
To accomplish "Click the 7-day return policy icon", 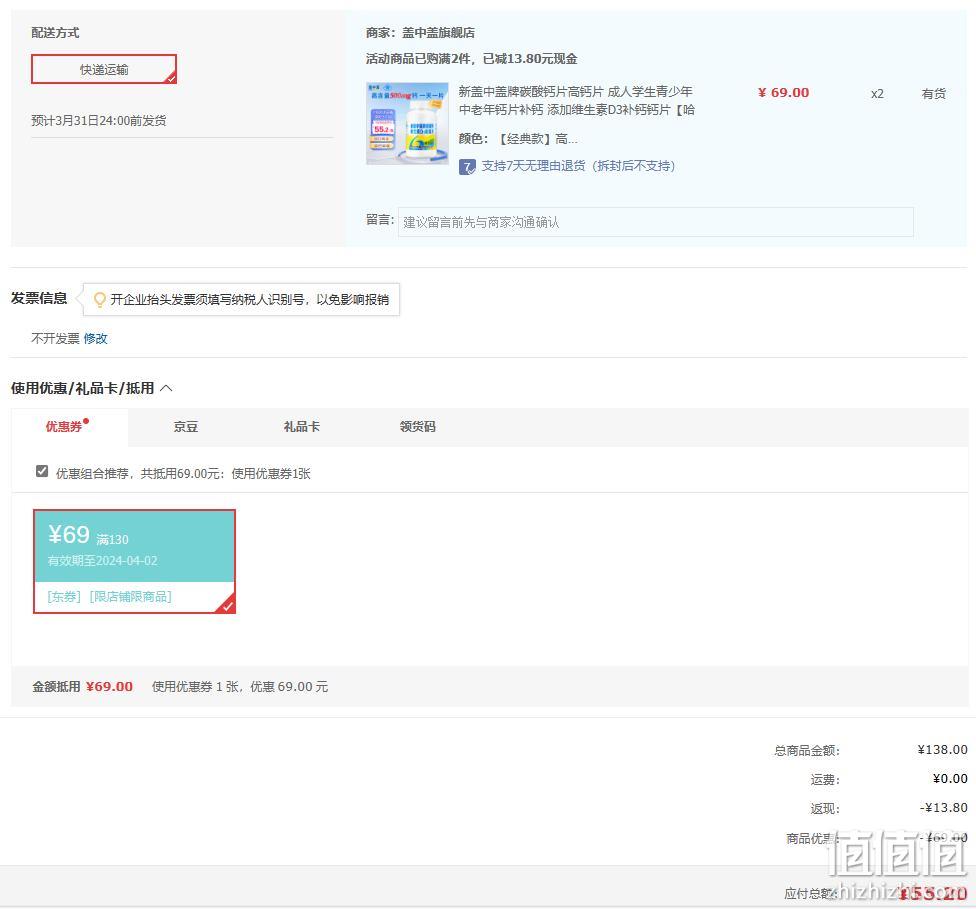I will coord(467,167).
